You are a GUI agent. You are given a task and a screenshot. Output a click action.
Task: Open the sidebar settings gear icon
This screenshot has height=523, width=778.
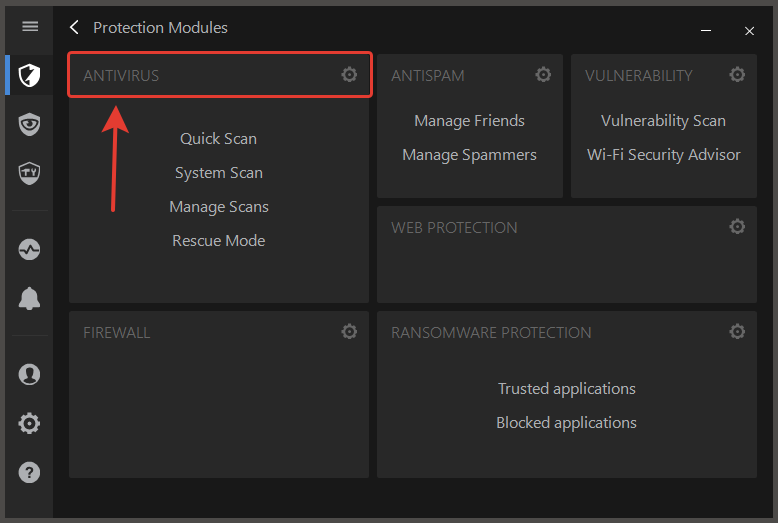coord(29,423)
